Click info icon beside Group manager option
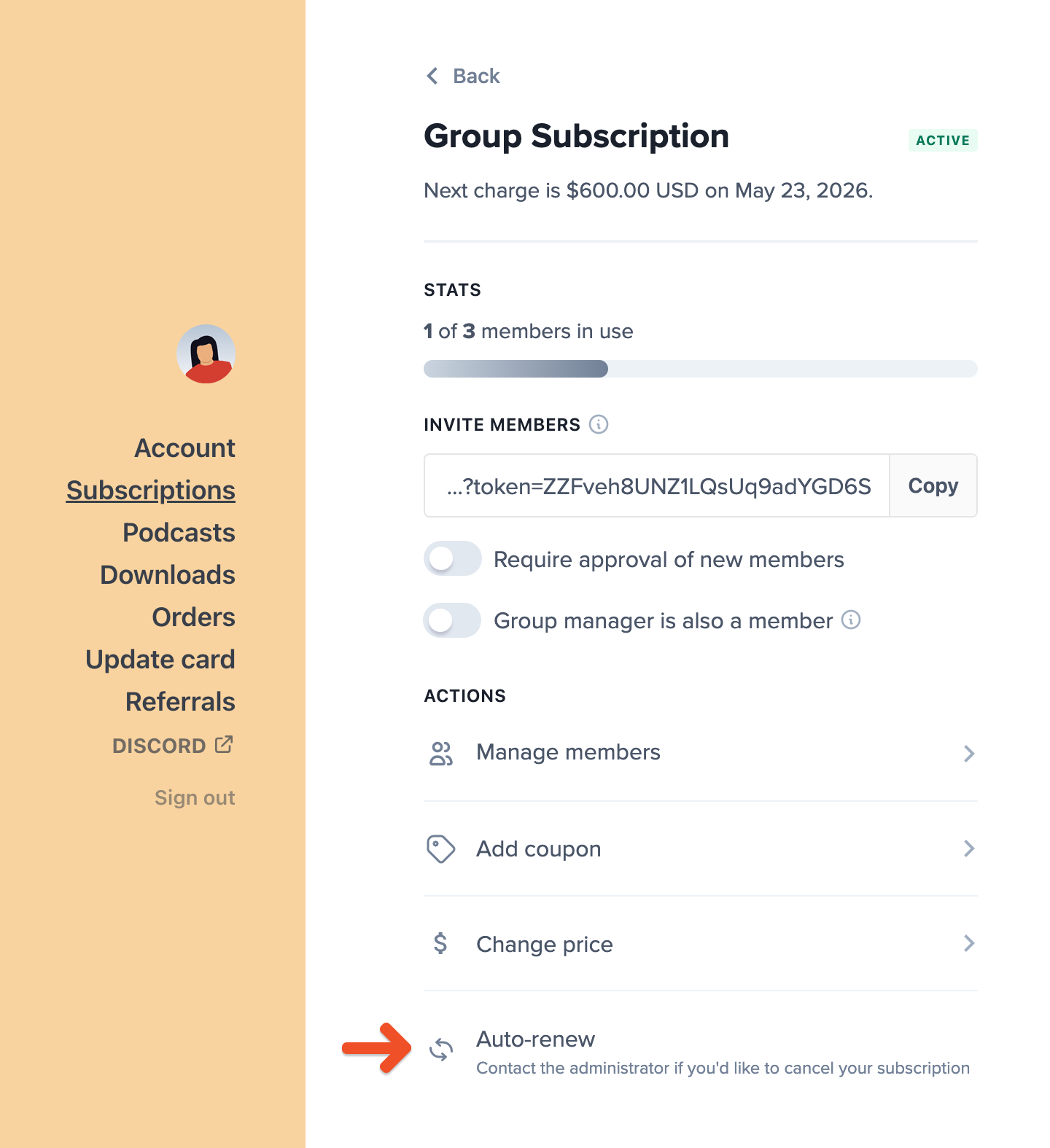This screenshot has height=1148, width=1050. coord(851,620)
